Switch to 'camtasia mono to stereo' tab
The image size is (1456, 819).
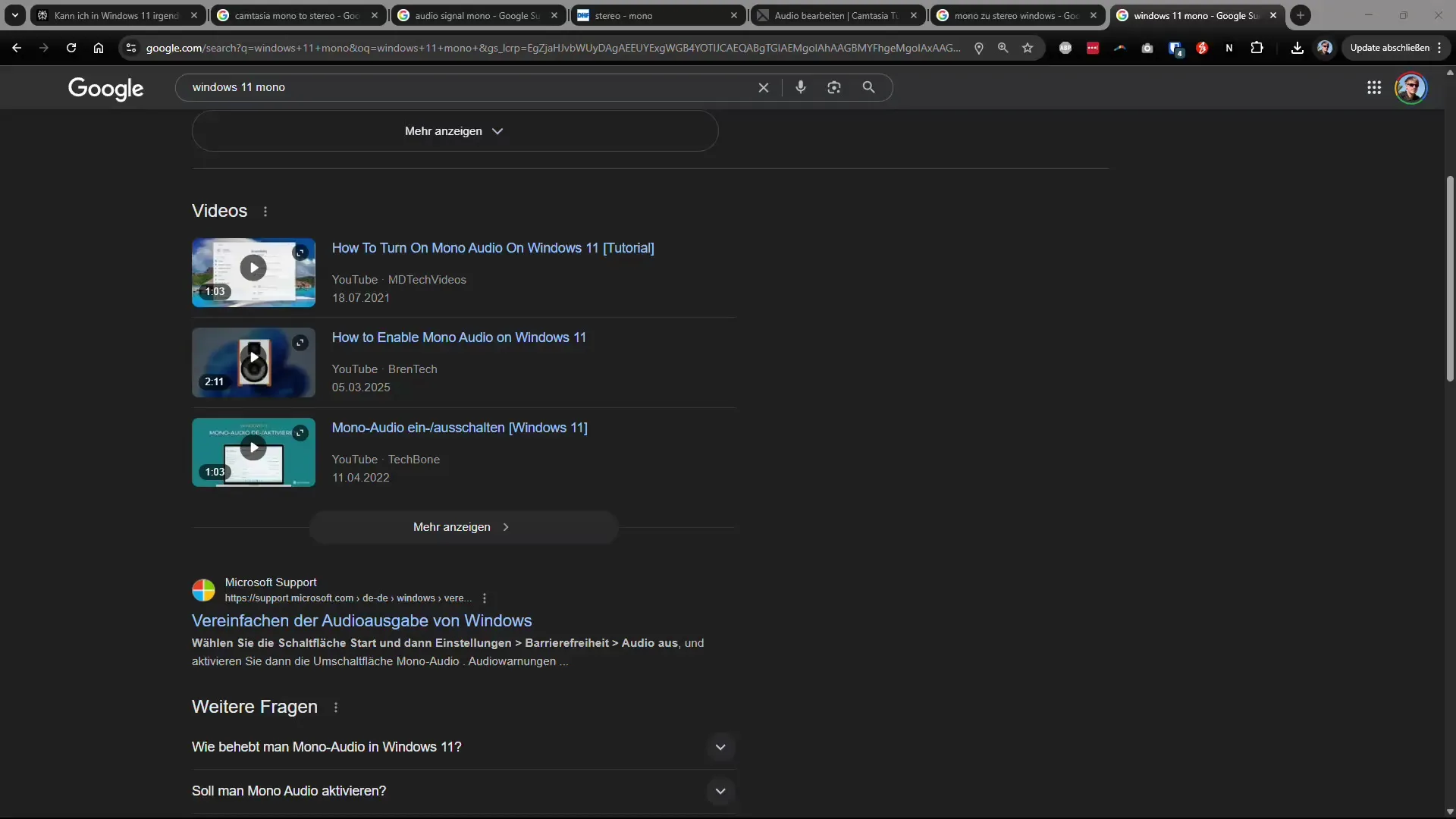[x=297, y=15]
